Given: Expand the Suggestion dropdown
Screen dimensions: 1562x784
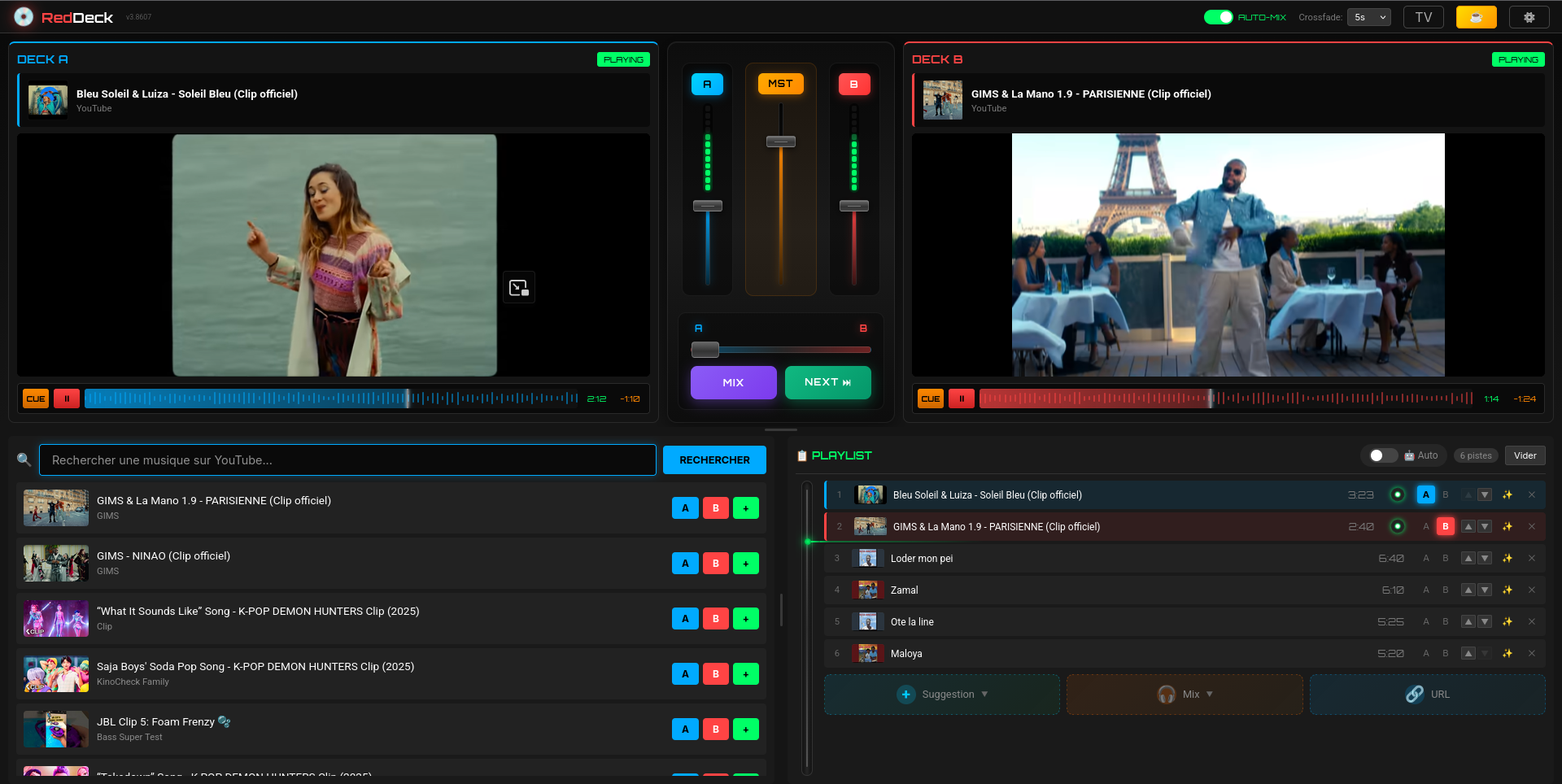Looking at the screenshot, I should (941, 694).
